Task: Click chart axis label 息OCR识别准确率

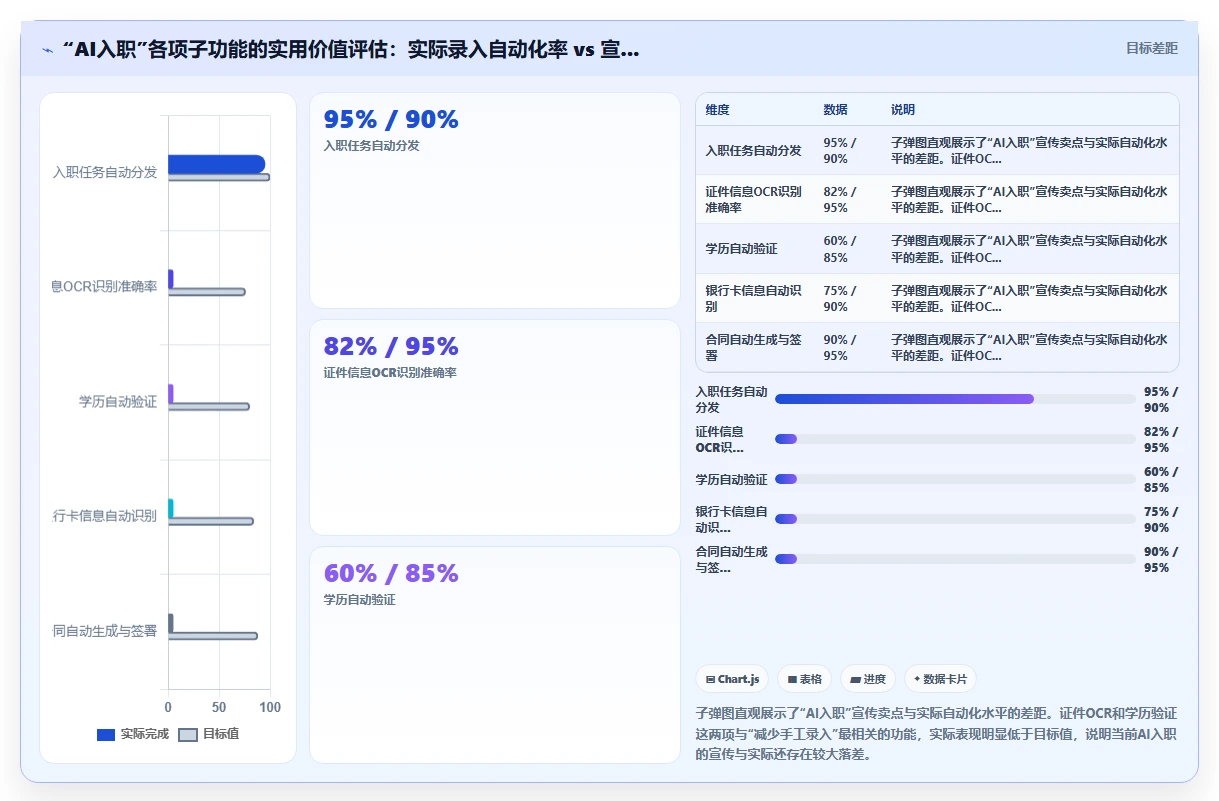Action: click(x=104, y=287)
